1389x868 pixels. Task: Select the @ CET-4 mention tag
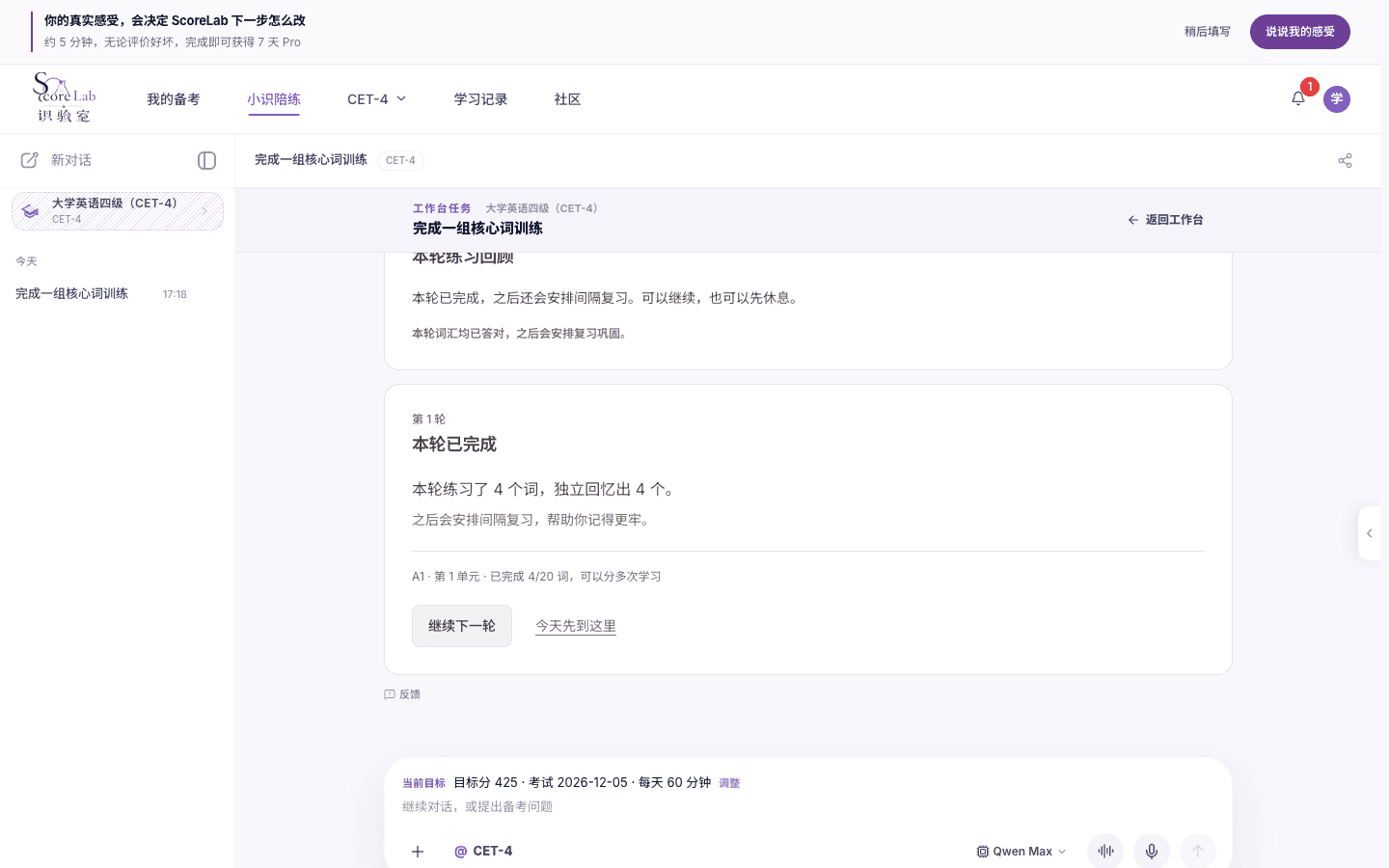[x=483, y=852]
